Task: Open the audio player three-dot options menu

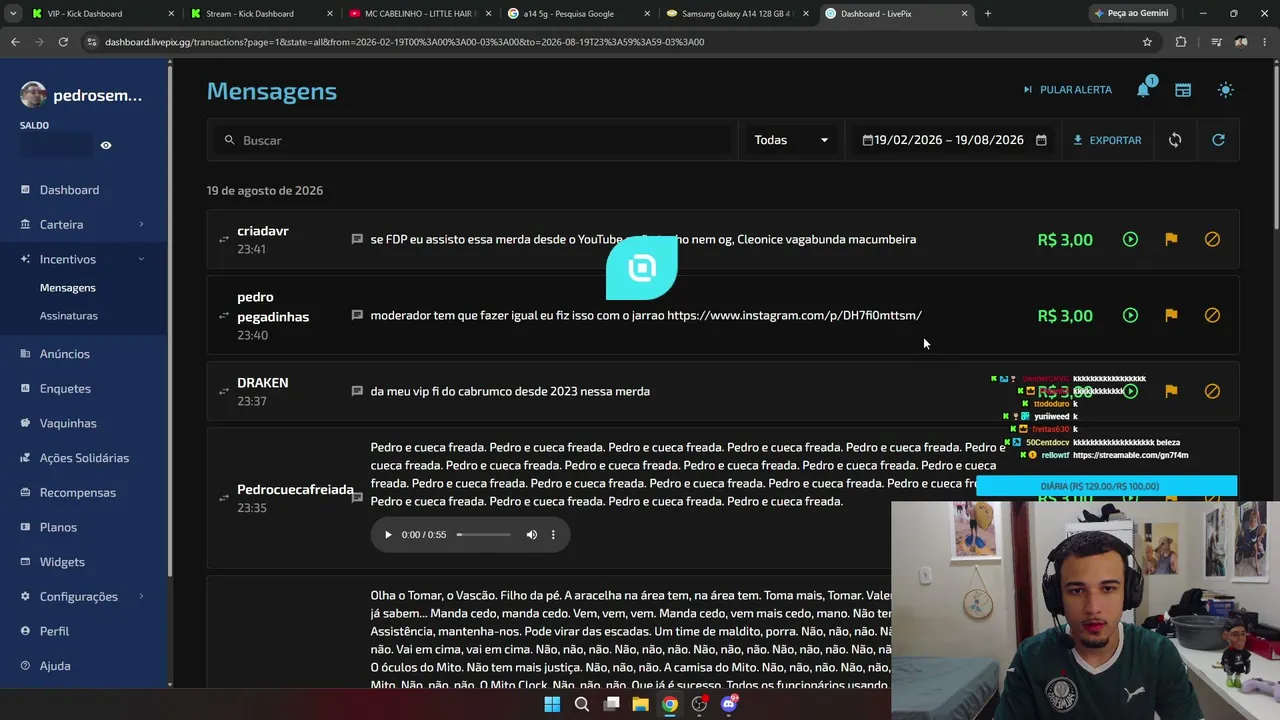Action: 553,535
